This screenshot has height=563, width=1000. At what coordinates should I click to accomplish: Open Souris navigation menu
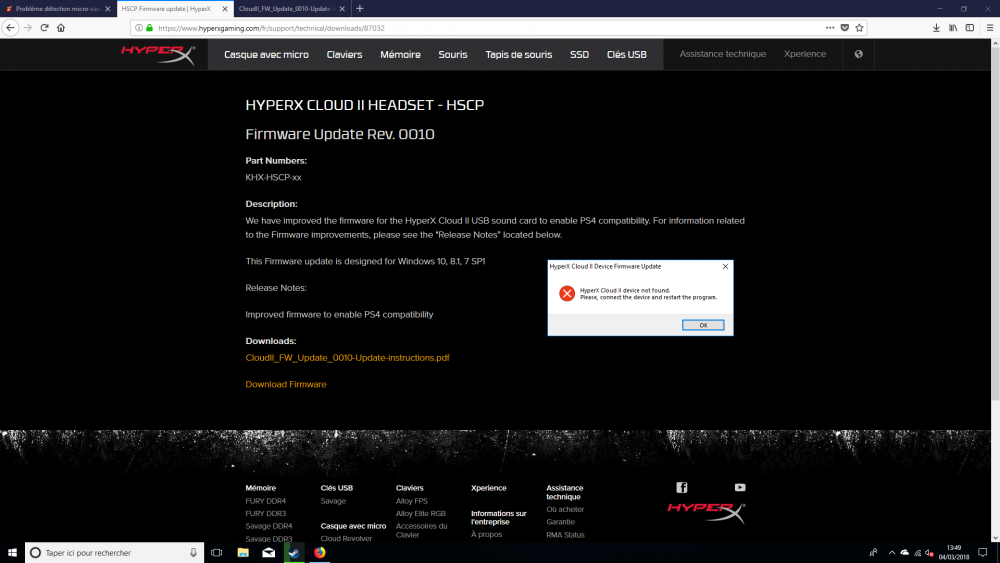click(x=453, y=55)
